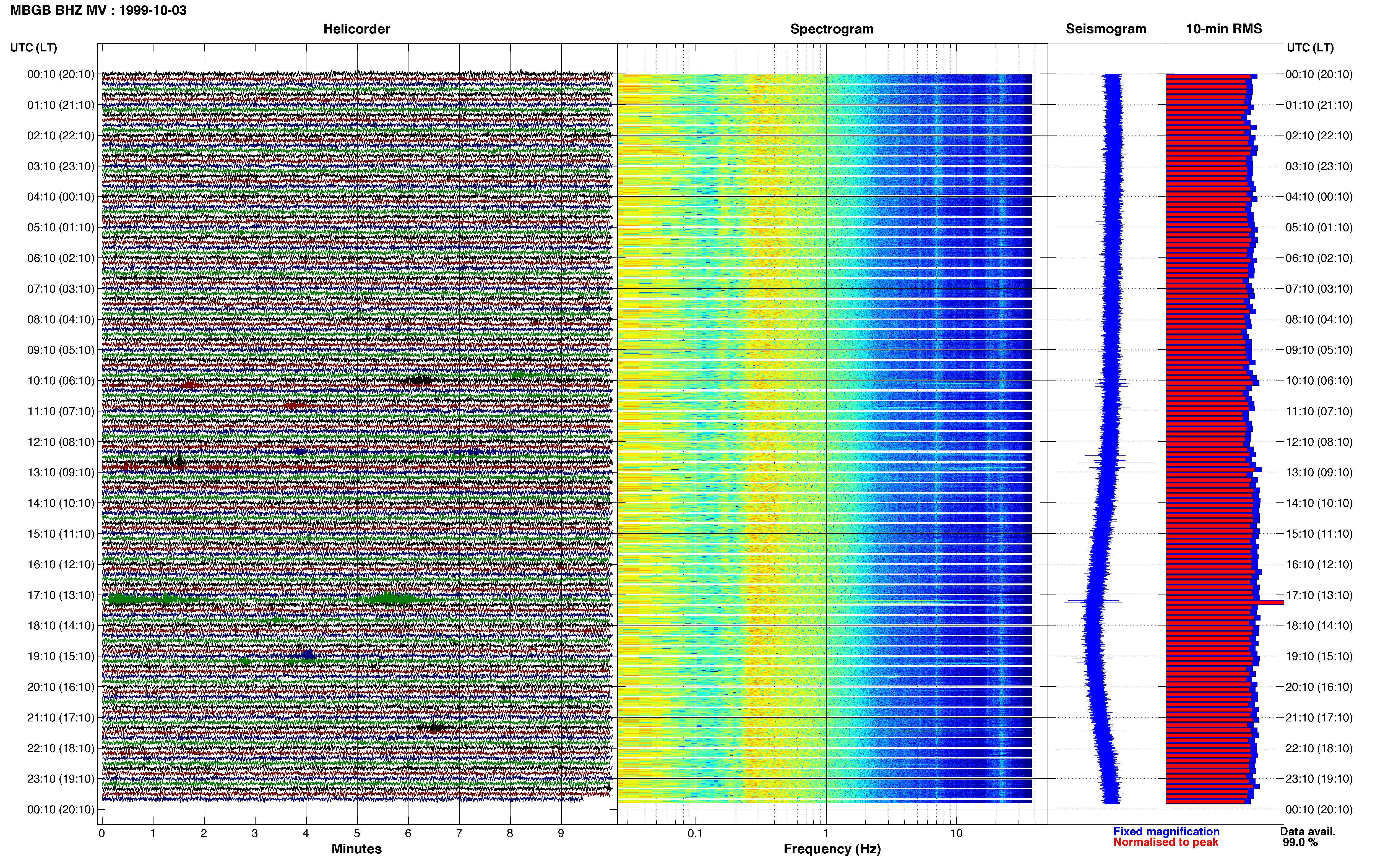
Task: Click the left '17:10 (13:10)' time label
Action: click(61, 595)
